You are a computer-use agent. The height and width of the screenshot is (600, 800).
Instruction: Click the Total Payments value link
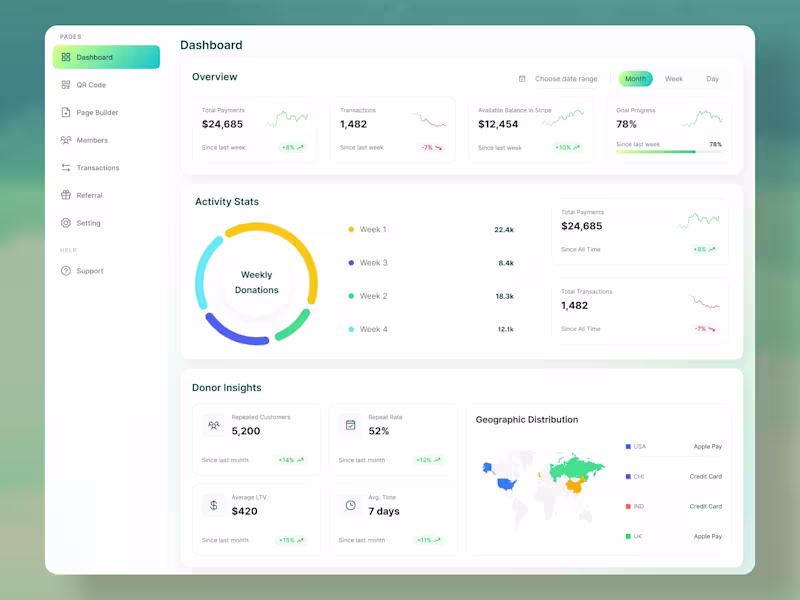pyautogui.click(x=222, y=124)
